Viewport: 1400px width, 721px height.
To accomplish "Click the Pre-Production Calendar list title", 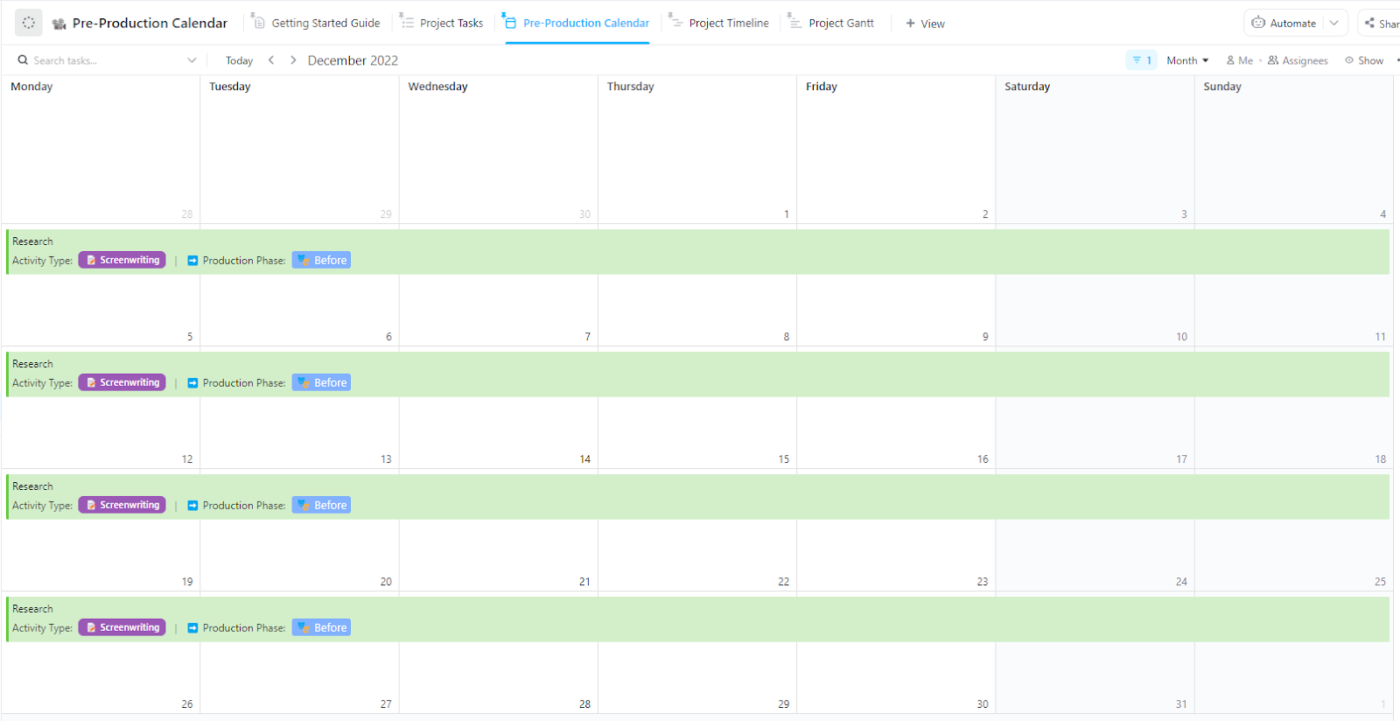I will pos(150,23).
